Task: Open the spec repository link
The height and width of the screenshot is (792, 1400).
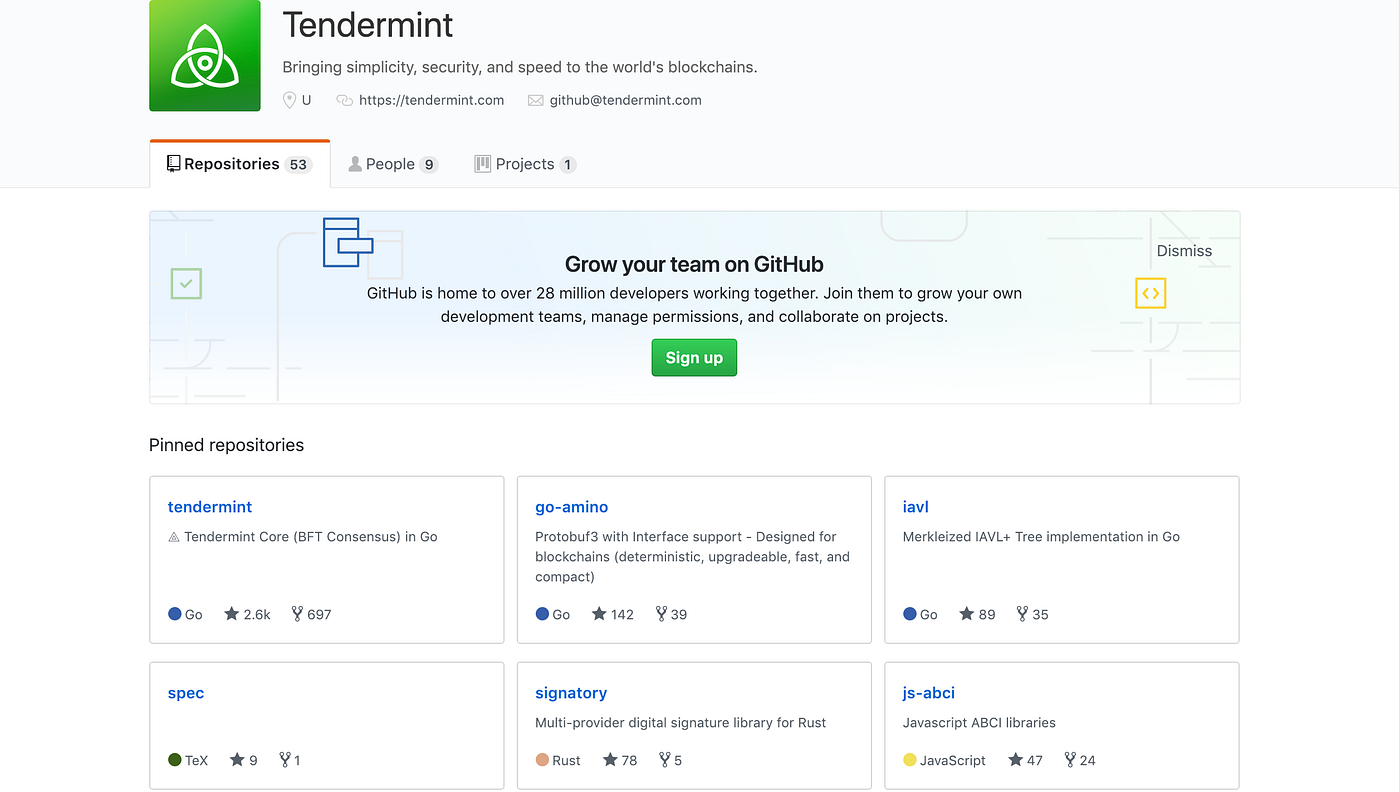Action: (186, 693)
